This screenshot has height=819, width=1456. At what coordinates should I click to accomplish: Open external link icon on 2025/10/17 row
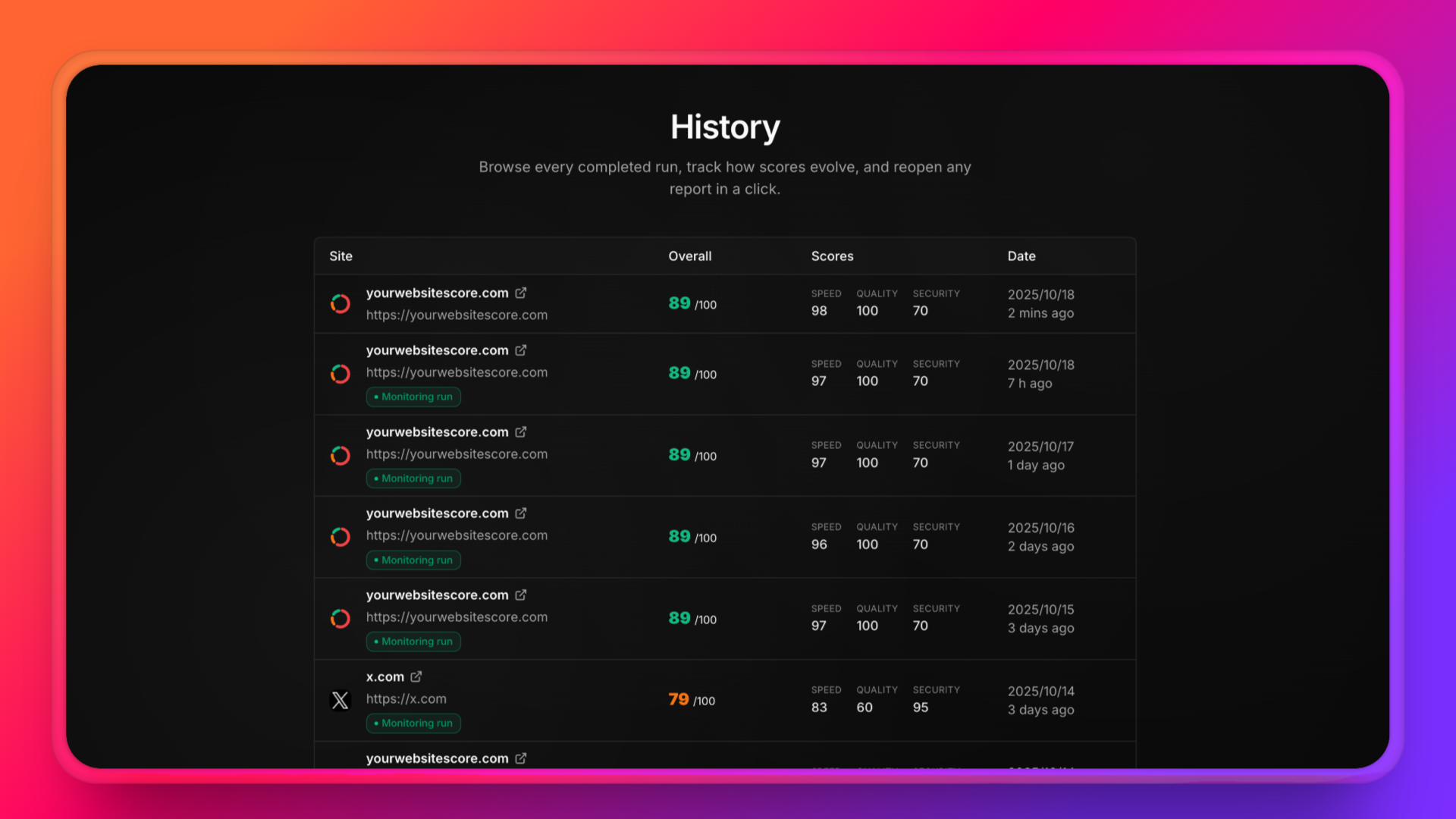521,432
